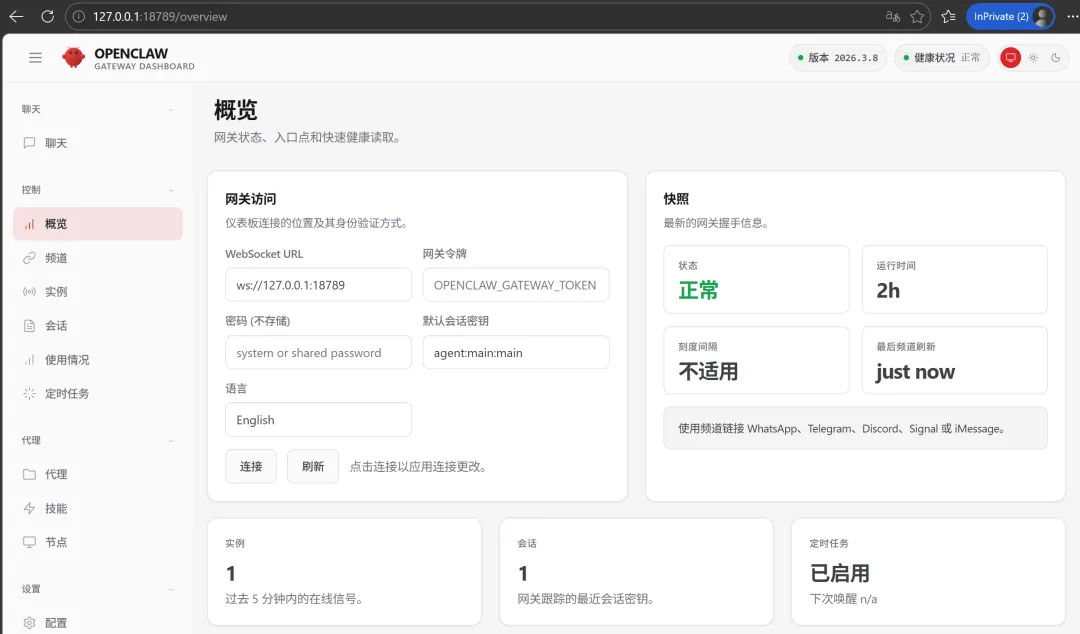The image size is (1080, 634).
Task: Click the 概览 page heading
Action: (x=236, y=110)
